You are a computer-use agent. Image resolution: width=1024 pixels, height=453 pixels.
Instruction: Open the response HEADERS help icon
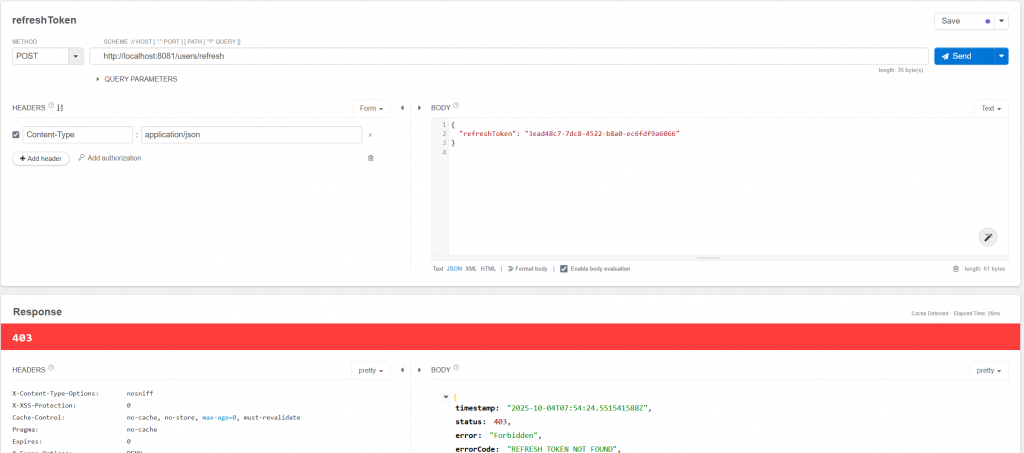point(51,367)
